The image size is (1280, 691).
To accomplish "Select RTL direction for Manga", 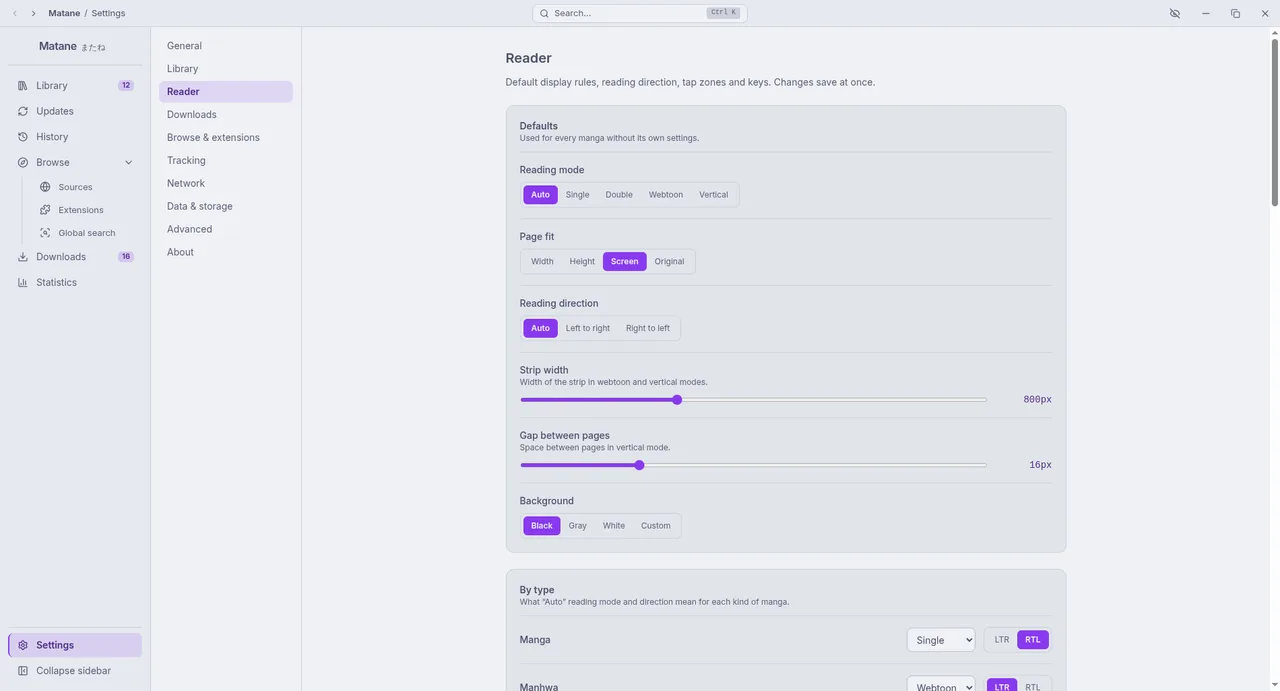I will (1033, 640).
